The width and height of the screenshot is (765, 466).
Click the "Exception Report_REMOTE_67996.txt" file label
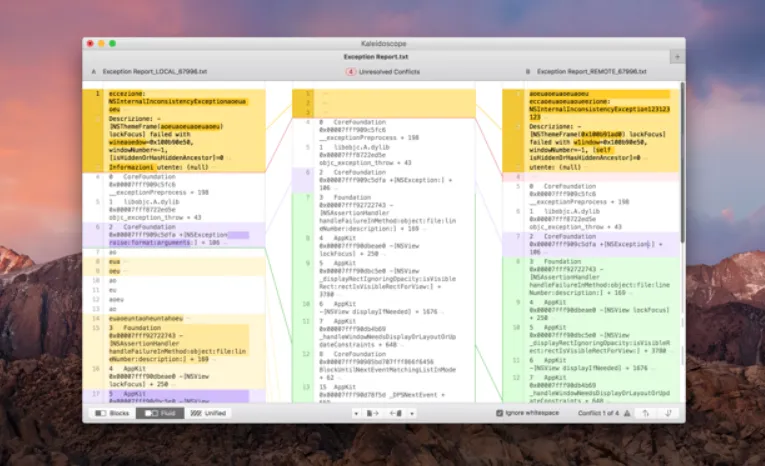point(592,72)
